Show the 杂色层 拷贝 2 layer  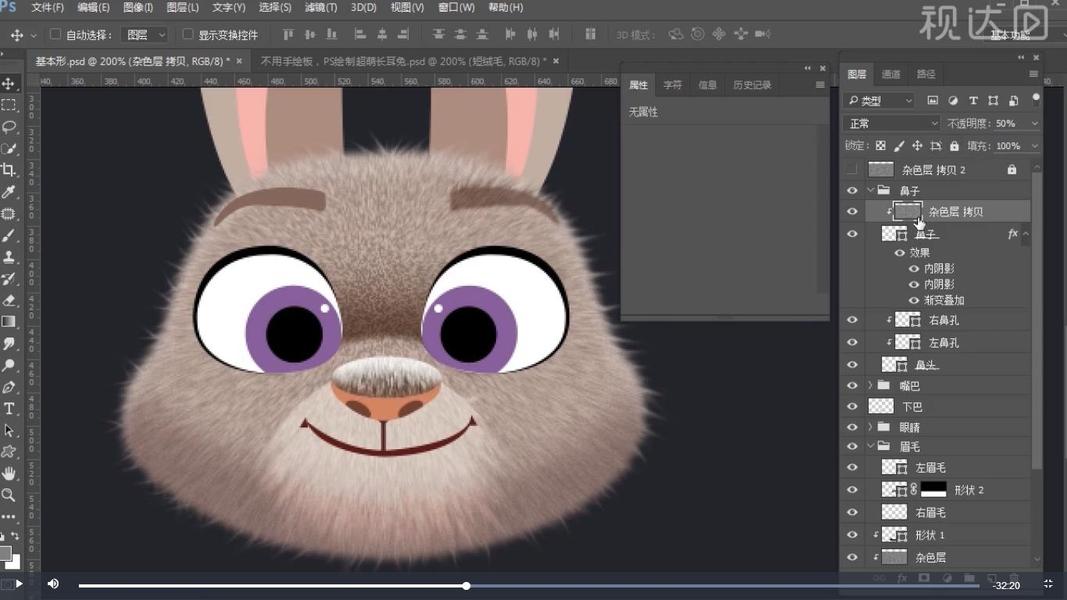[852, 169]
